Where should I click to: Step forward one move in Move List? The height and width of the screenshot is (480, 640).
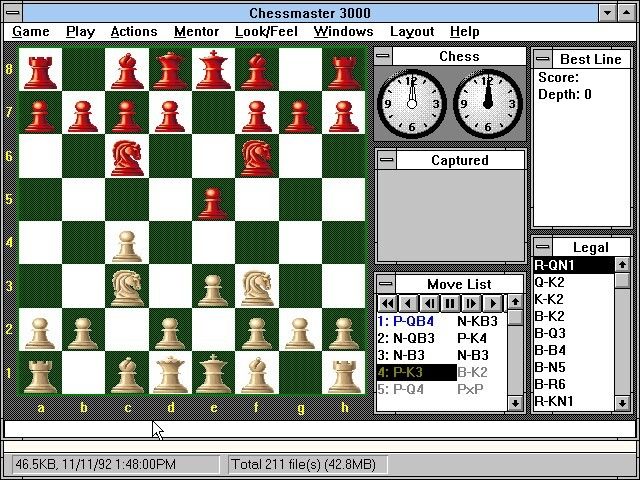tap(470, 303)
